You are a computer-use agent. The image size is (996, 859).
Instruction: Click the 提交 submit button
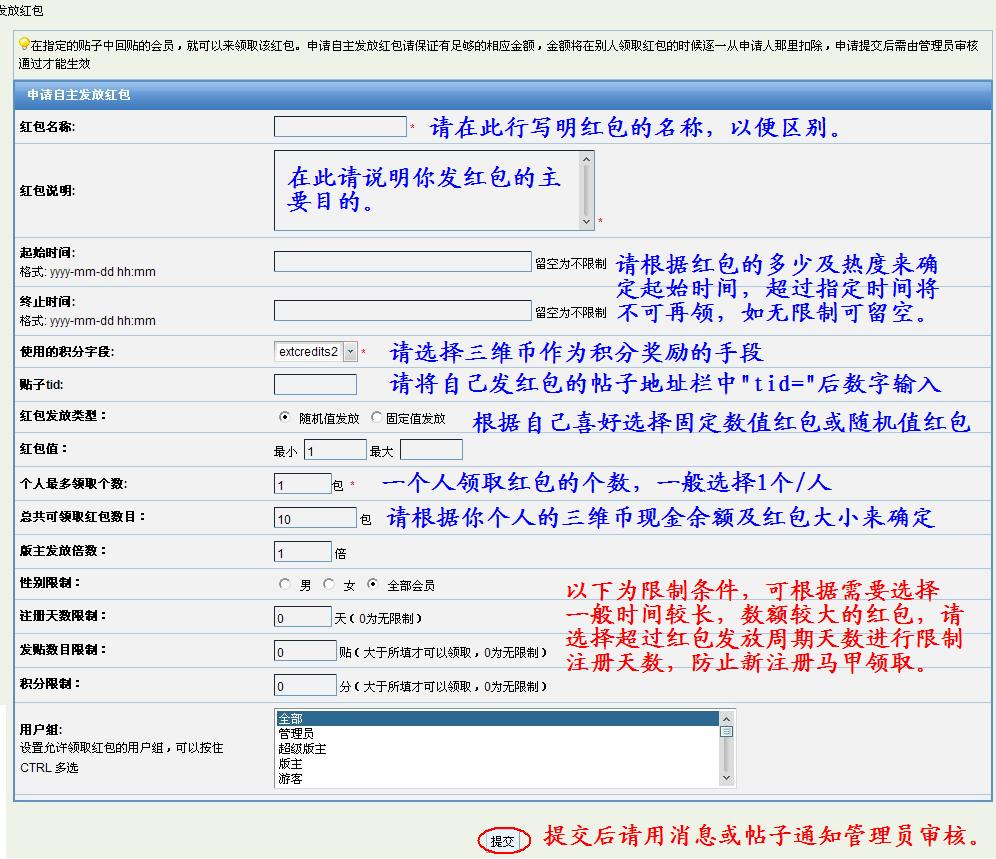[502, 841]
